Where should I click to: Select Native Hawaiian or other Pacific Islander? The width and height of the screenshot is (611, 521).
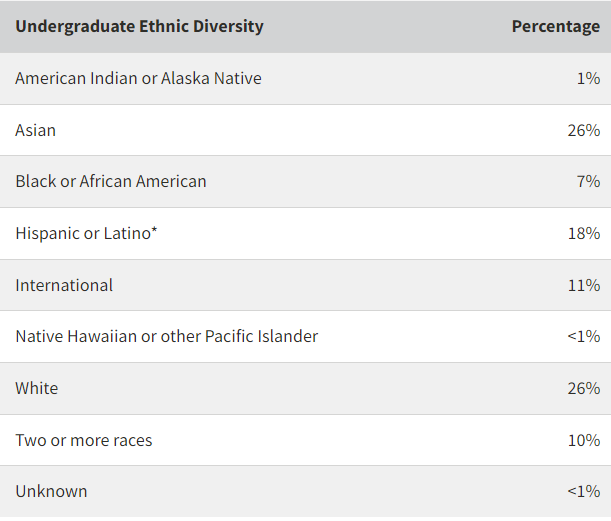166,336
